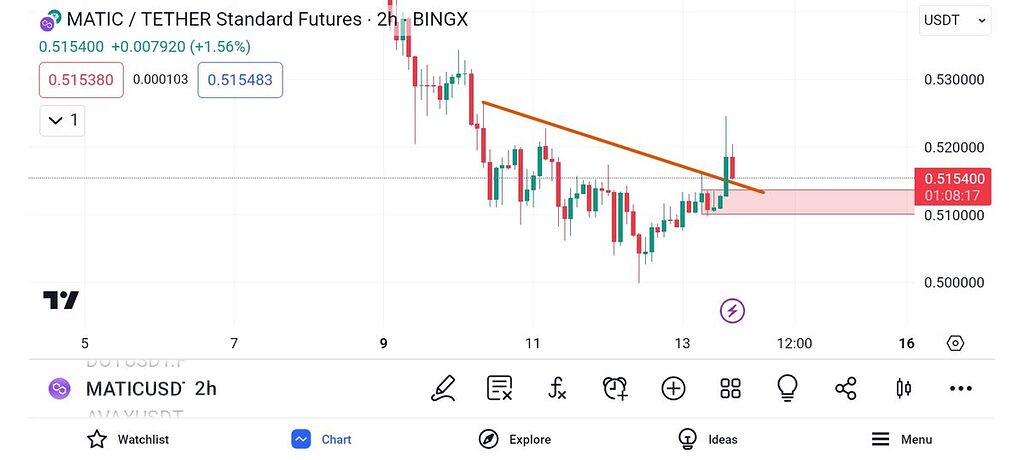Tap the plus circle add icon
The image size is (1024, 460).
point(673,388)
